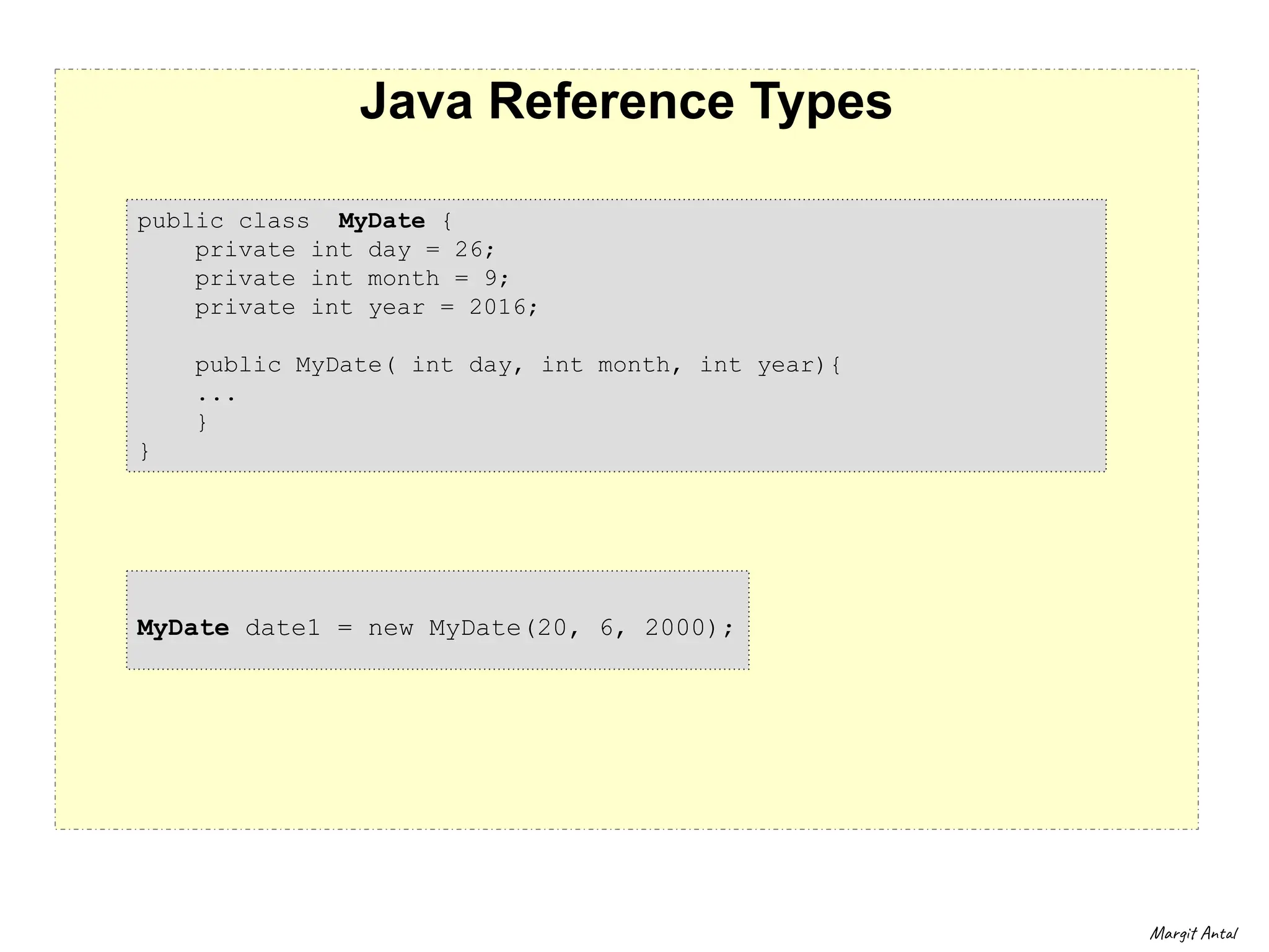Click the line "public class MyDate {"
This screenshot has height=952, width=1269.
(295, 221)
